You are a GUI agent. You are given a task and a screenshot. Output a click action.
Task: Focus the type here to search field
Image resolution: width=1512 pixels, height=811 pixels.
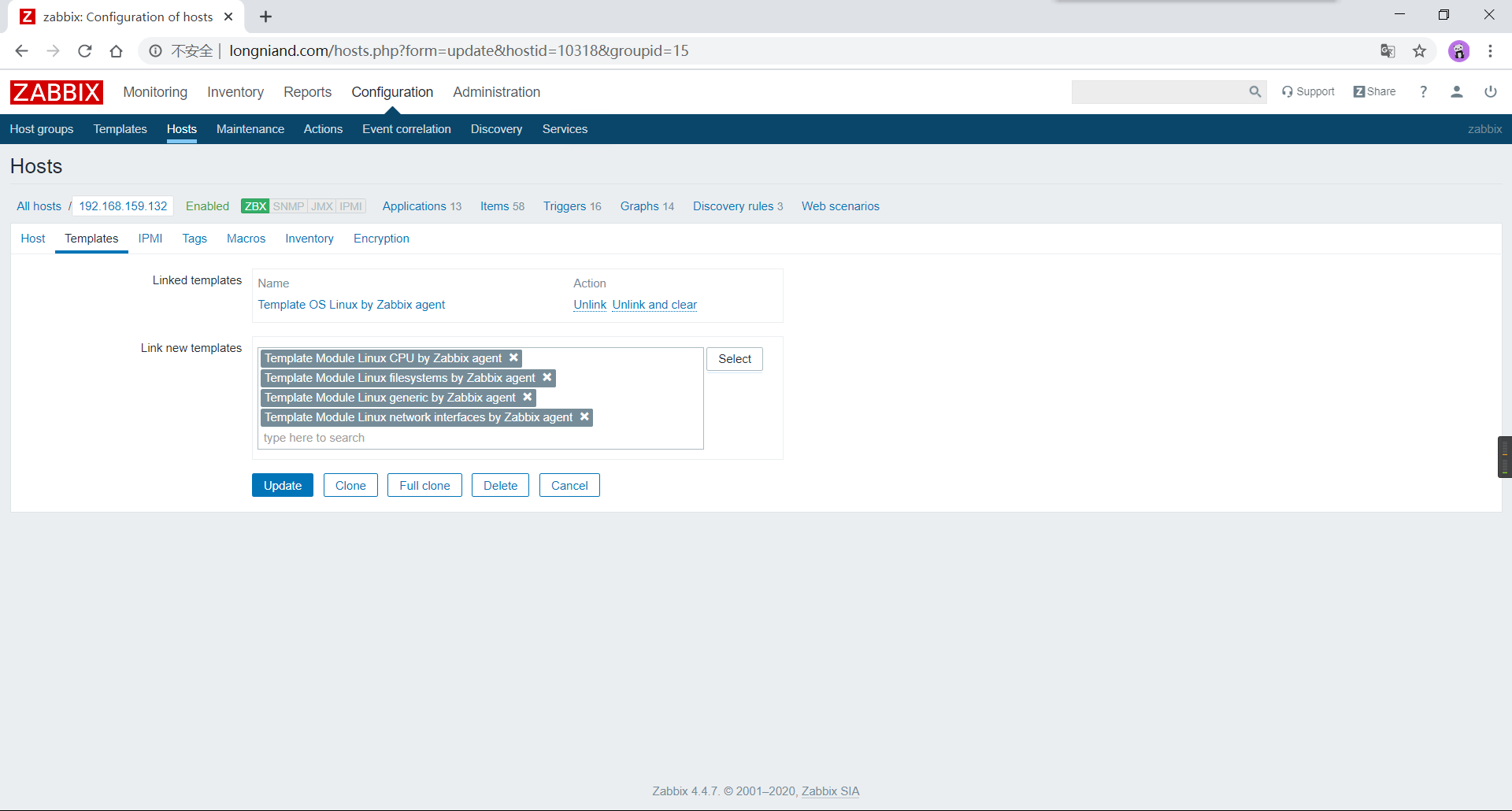tap(480, 438)
